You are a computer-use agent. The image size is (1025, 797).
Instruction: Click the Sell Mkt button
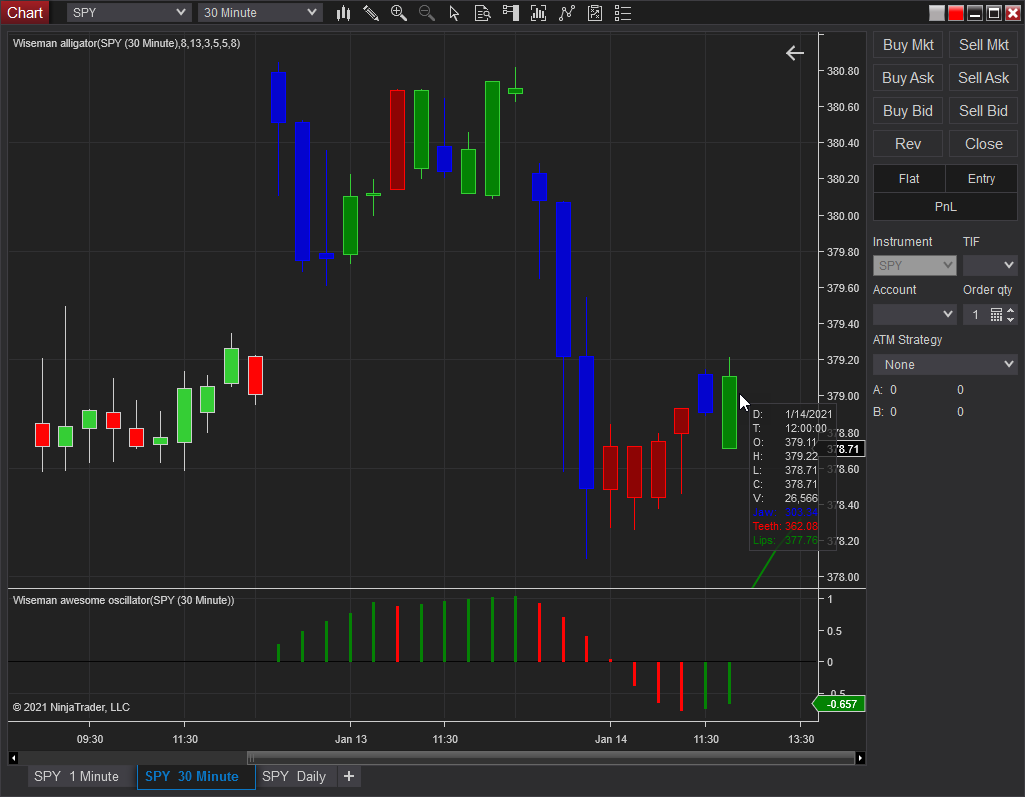(983, 45)
